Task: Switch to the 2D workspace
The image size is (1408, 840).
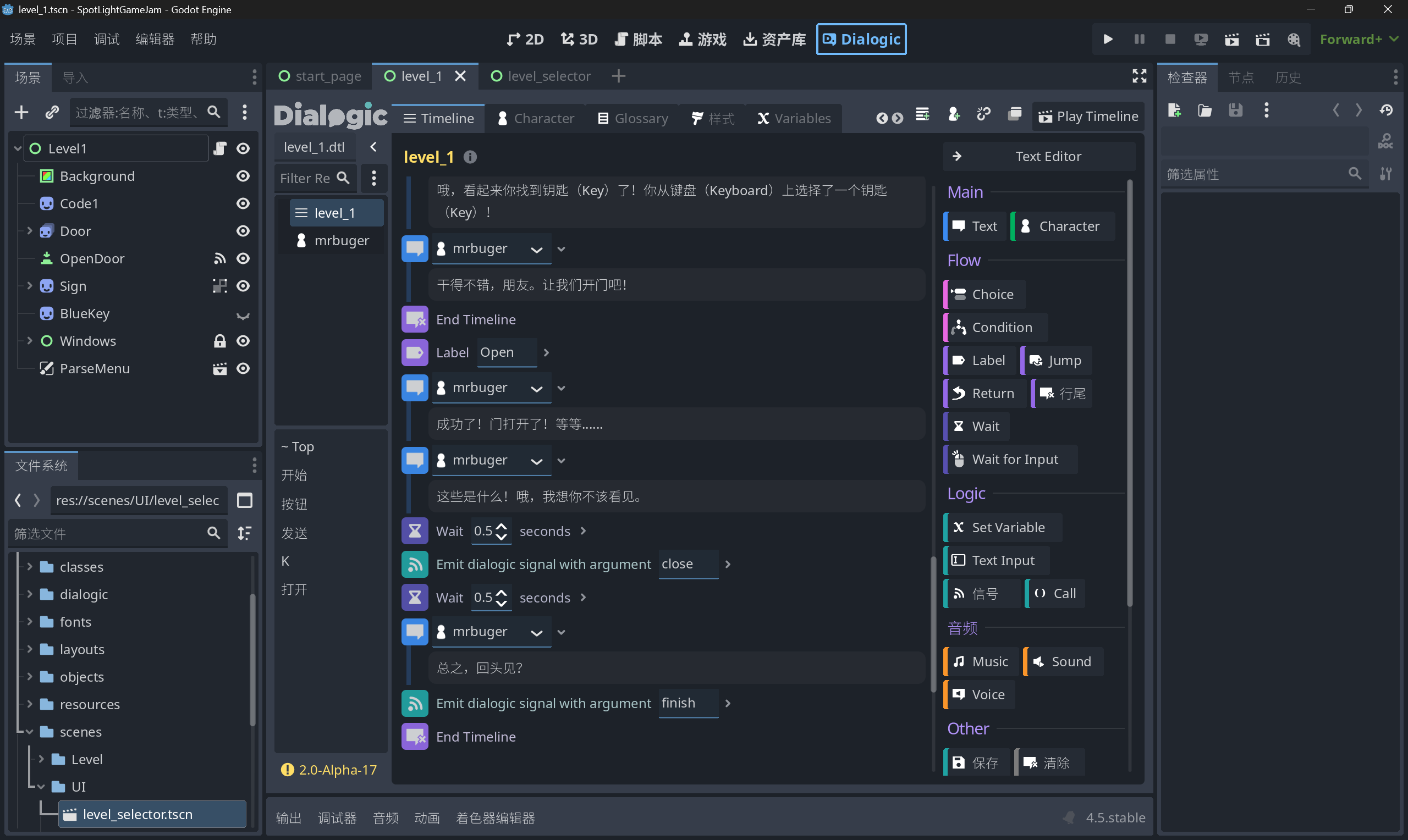Action: [524, 39]
